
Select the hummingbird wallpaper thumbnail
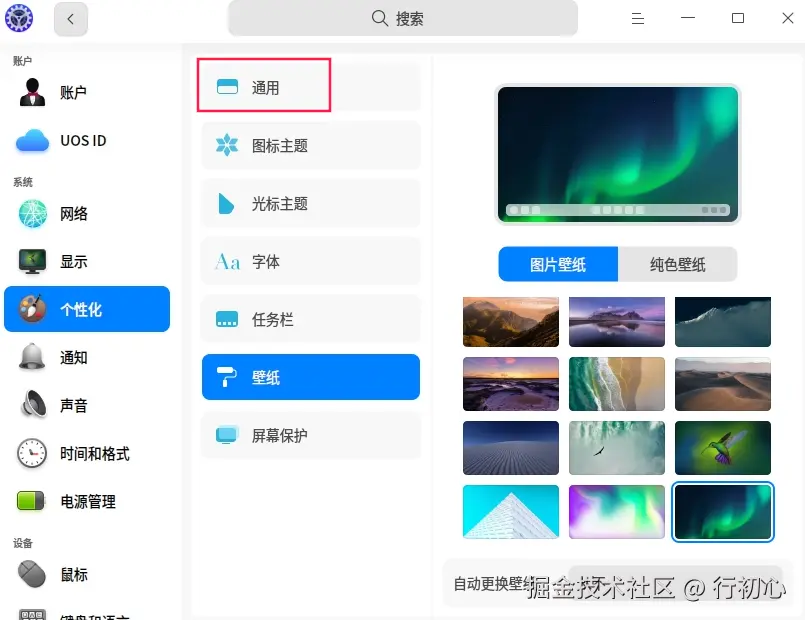click(722, 448)
